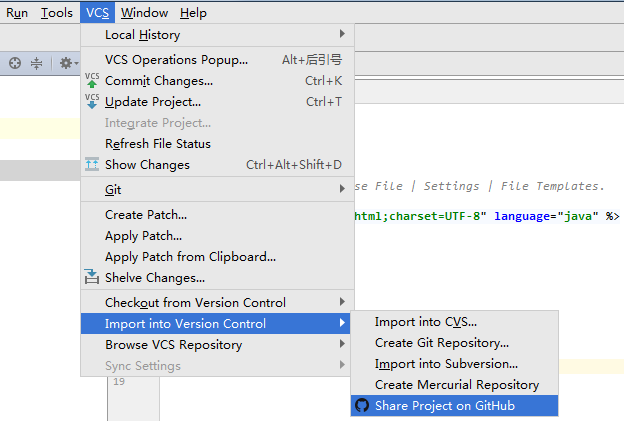Click the scroll-from-source crosshair icon
Screen dimensions: 624x421
(x=15, y=63)
